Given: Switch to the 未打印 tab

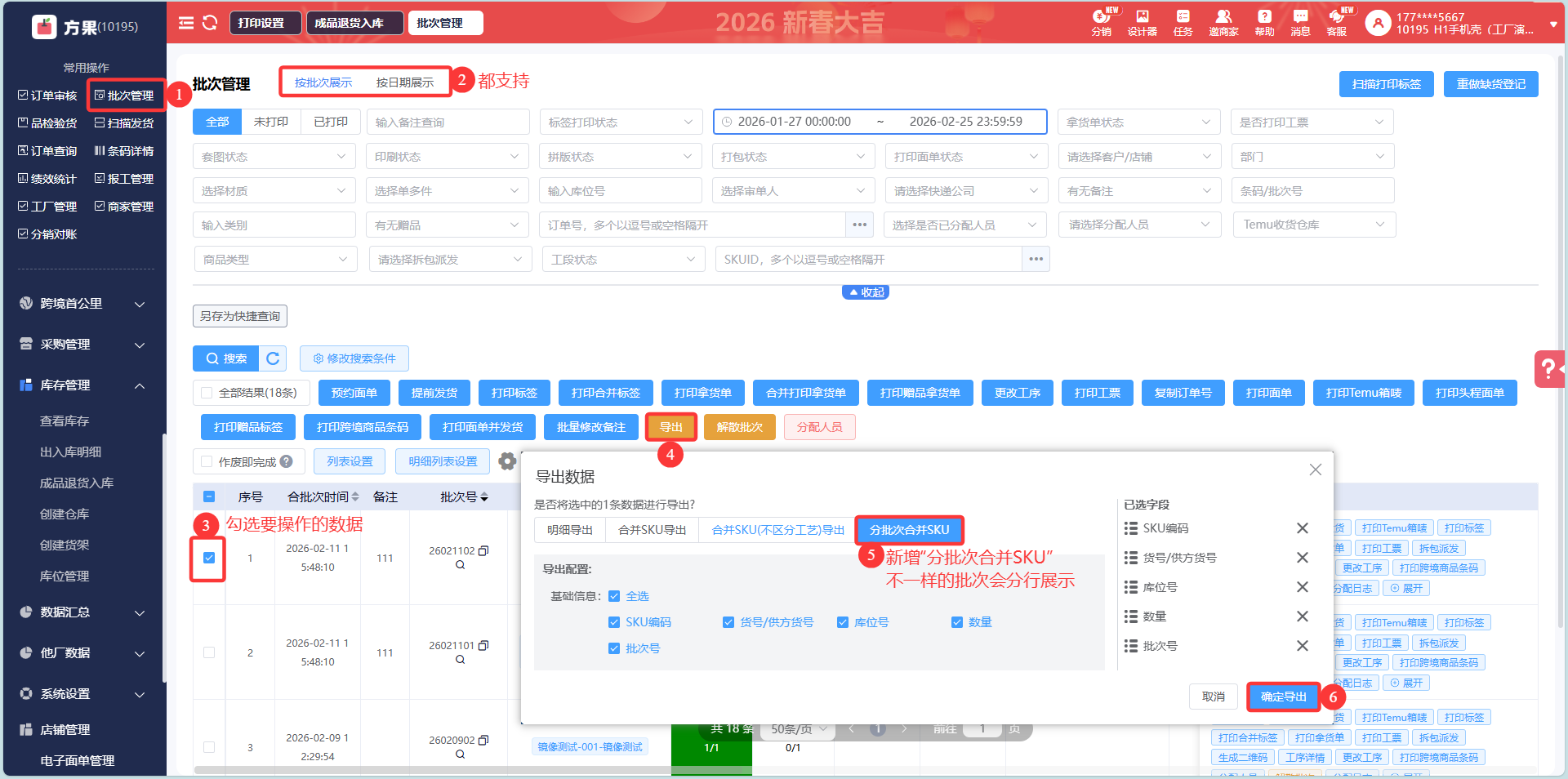Looking at the screenshot, I should (270, 122).
